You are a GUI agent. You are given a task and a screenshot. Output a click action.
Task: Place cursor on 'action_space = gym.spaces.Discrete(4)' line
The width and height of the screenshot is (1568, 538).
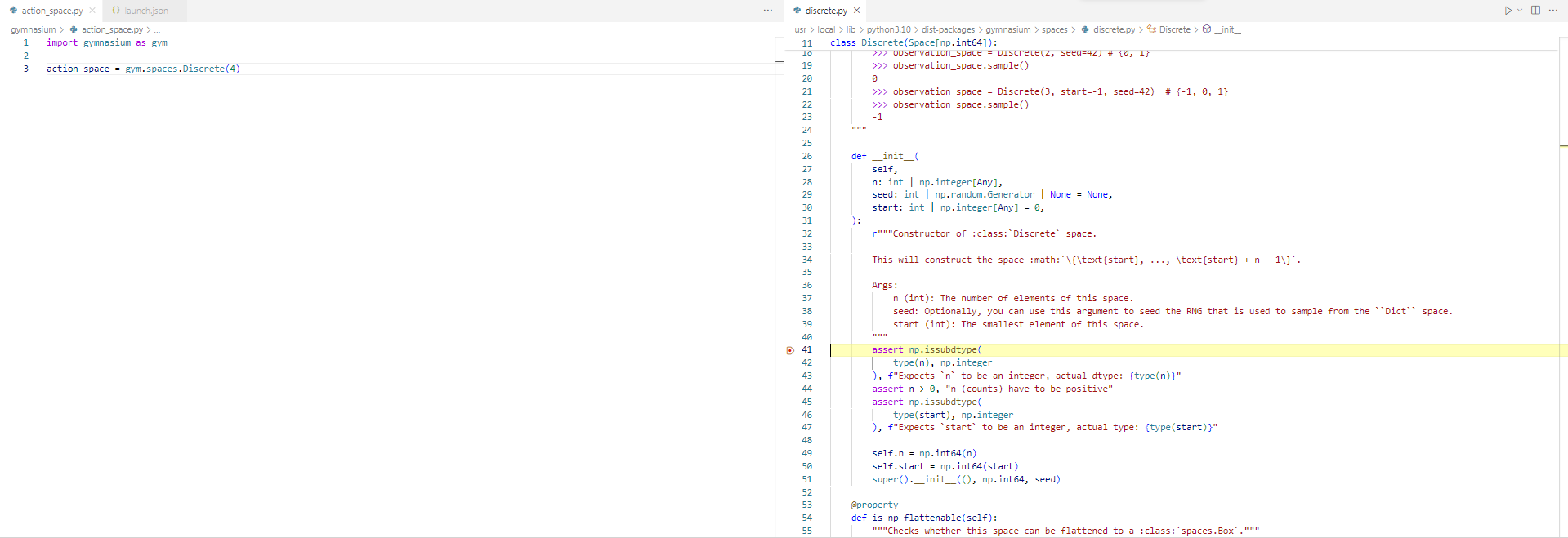click(x=143, y=69)
